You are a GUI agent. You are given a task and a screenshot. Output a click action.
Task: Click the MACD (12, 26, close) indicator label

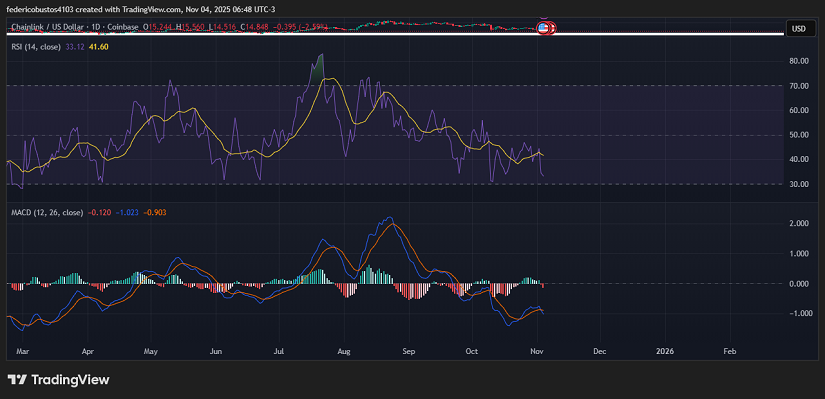(47, 213)
